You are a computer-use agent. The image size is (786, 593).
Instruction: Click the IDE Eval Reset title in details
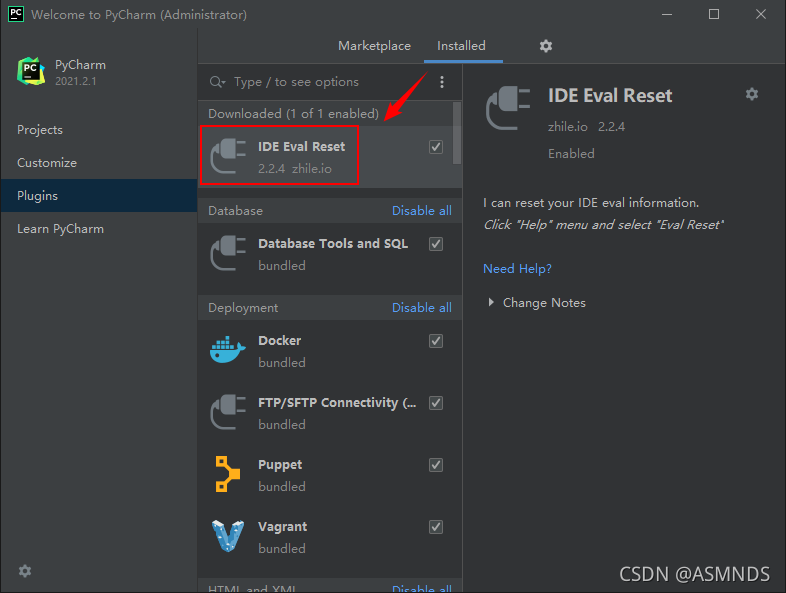click(610, 96)
